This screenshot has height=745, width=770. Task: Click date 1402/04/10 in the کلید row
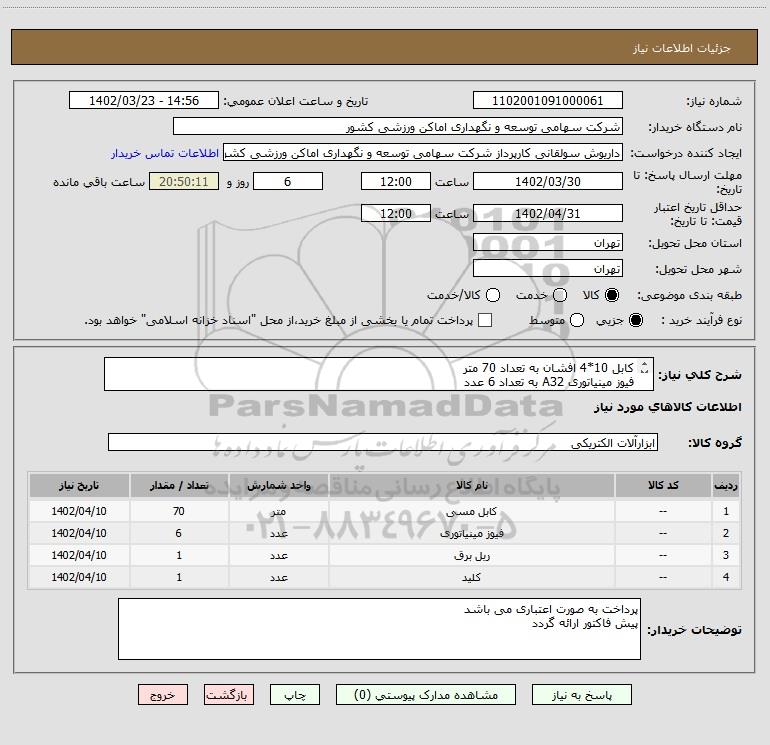point(79,577)
